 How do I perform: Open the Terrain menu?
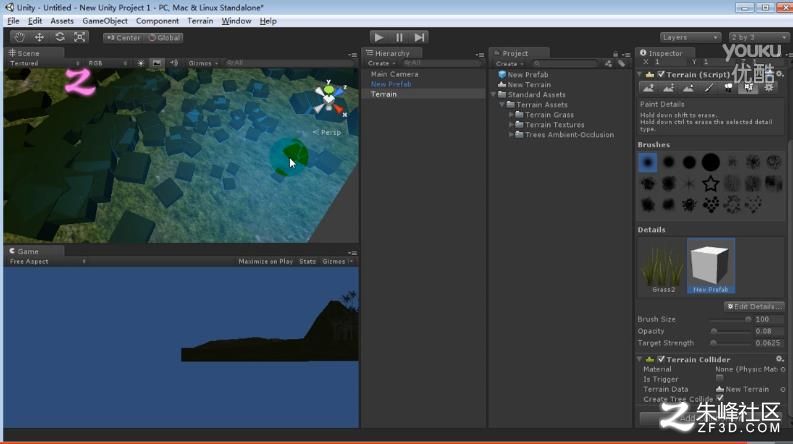tap(200, 21)
